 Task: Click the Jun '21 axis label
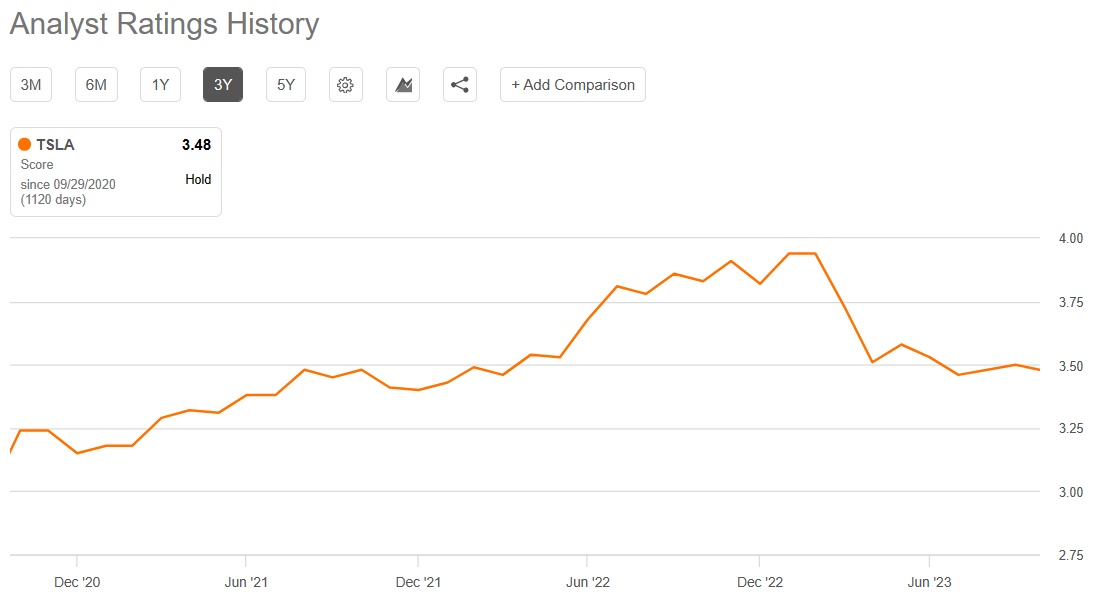click(x=246, y=582)
